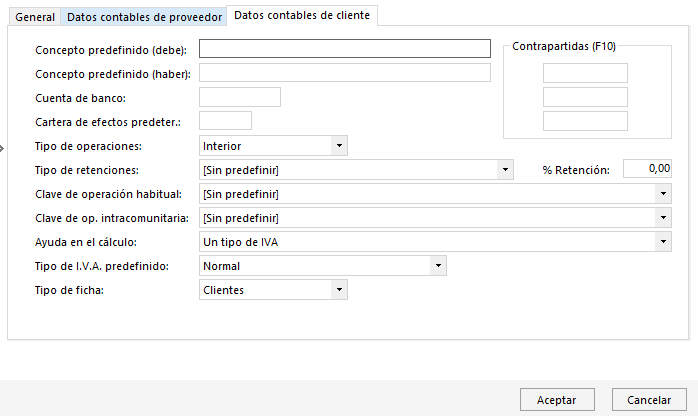Click the first Contrapartidas (F10) field
The image size is (698, 416).
(x=585, y=73)
